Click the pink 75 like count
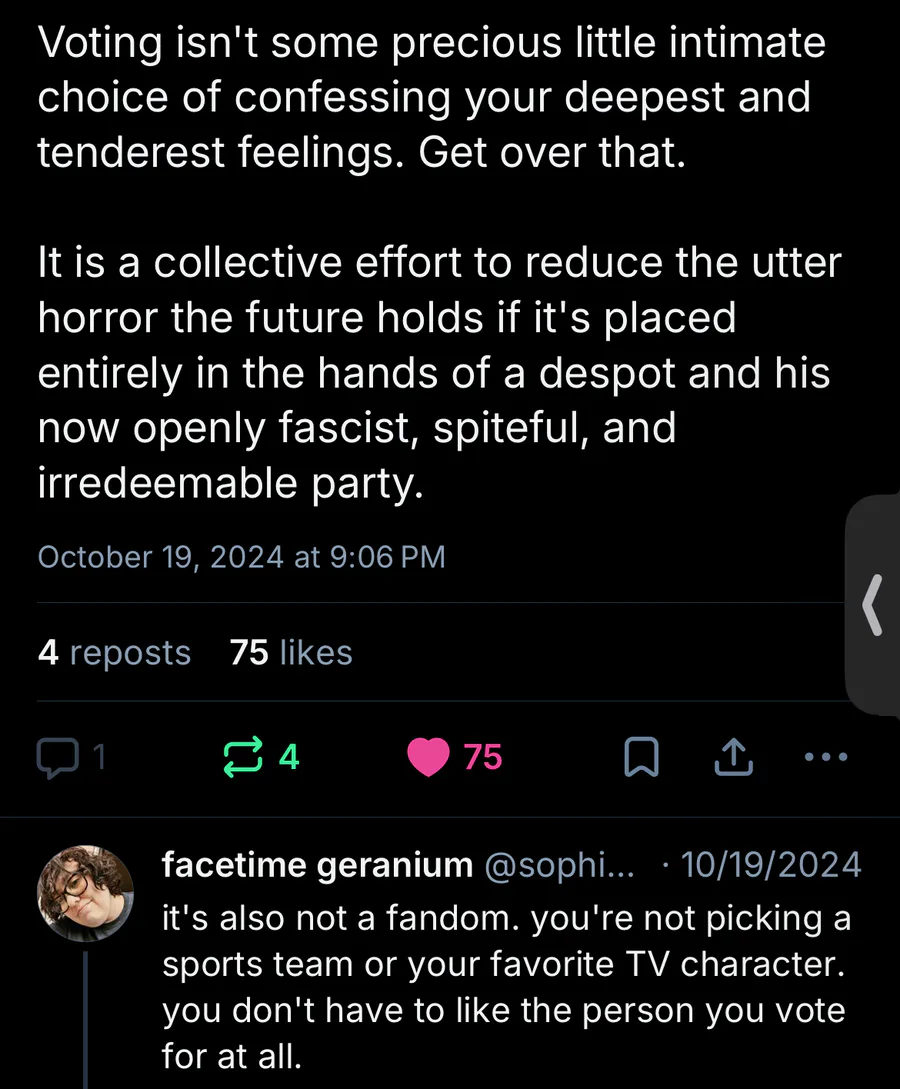The height and width of the screenshot is (1089, 900). pos(483,758)
